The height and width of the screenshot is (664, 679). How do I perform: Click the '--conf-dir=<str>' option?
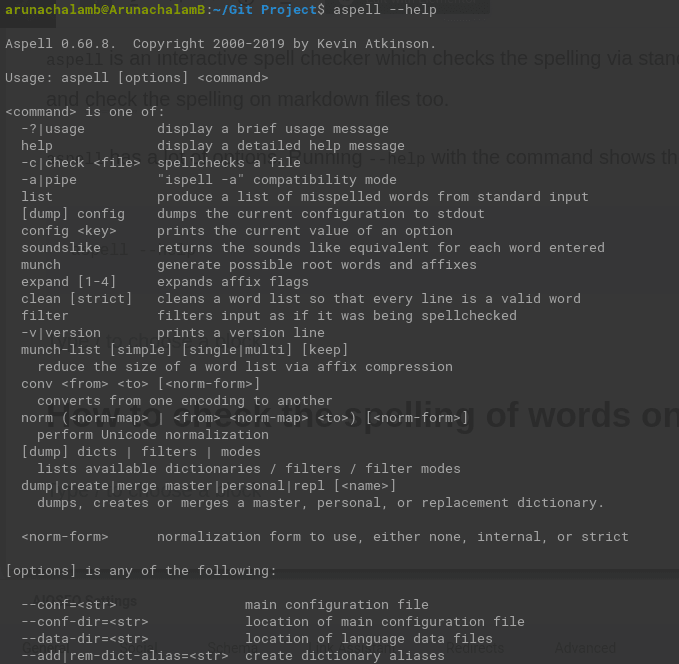[85, 622]
